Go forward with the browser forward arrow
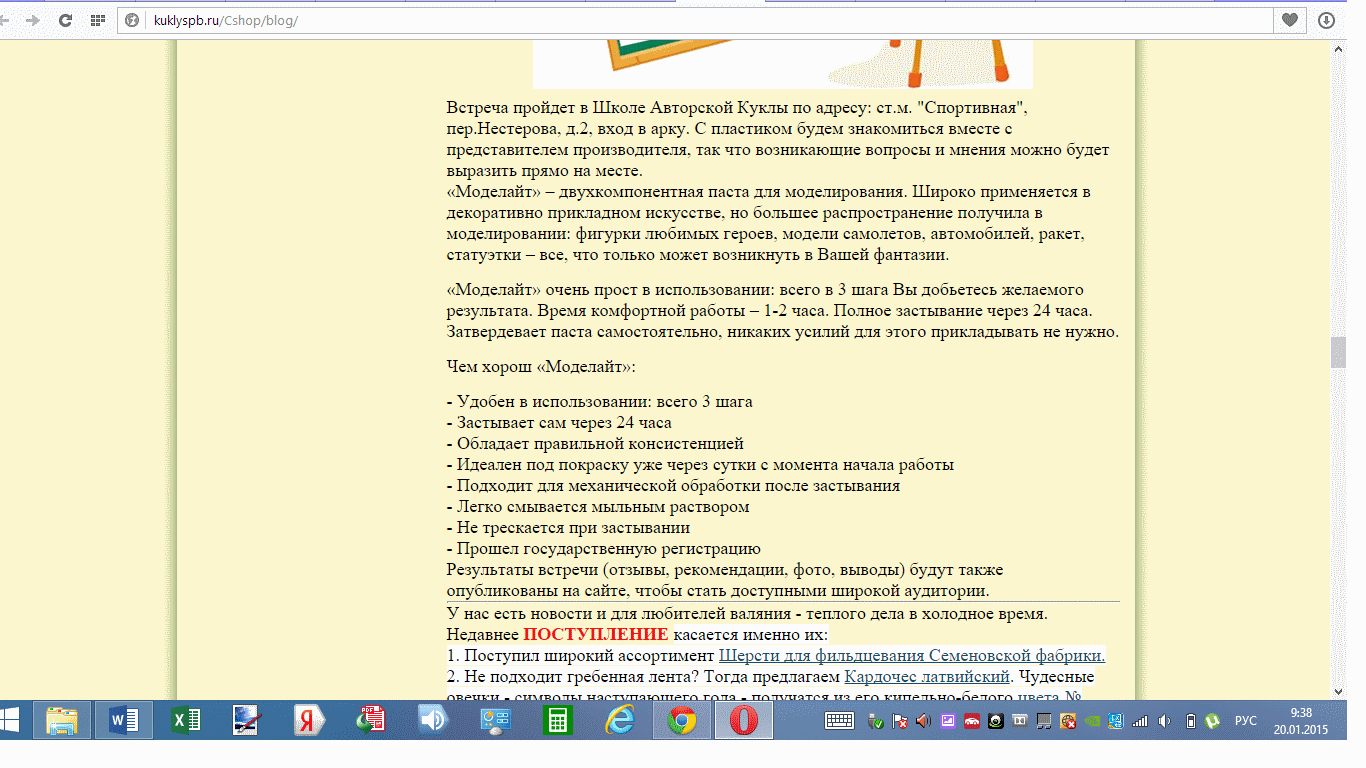The image size is (1366, 768). 33,20
